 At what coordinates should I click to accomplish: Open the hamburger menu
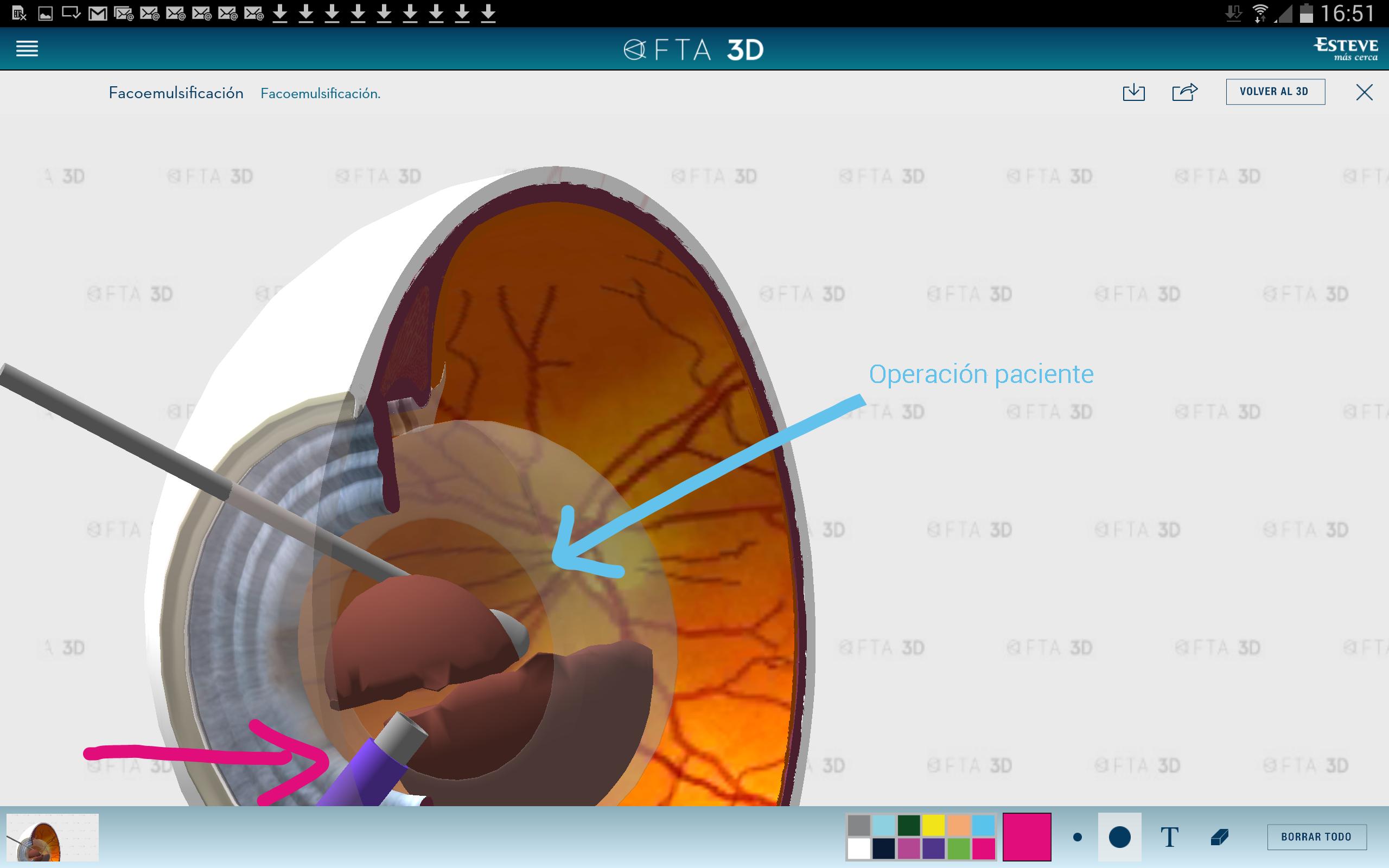27,49
